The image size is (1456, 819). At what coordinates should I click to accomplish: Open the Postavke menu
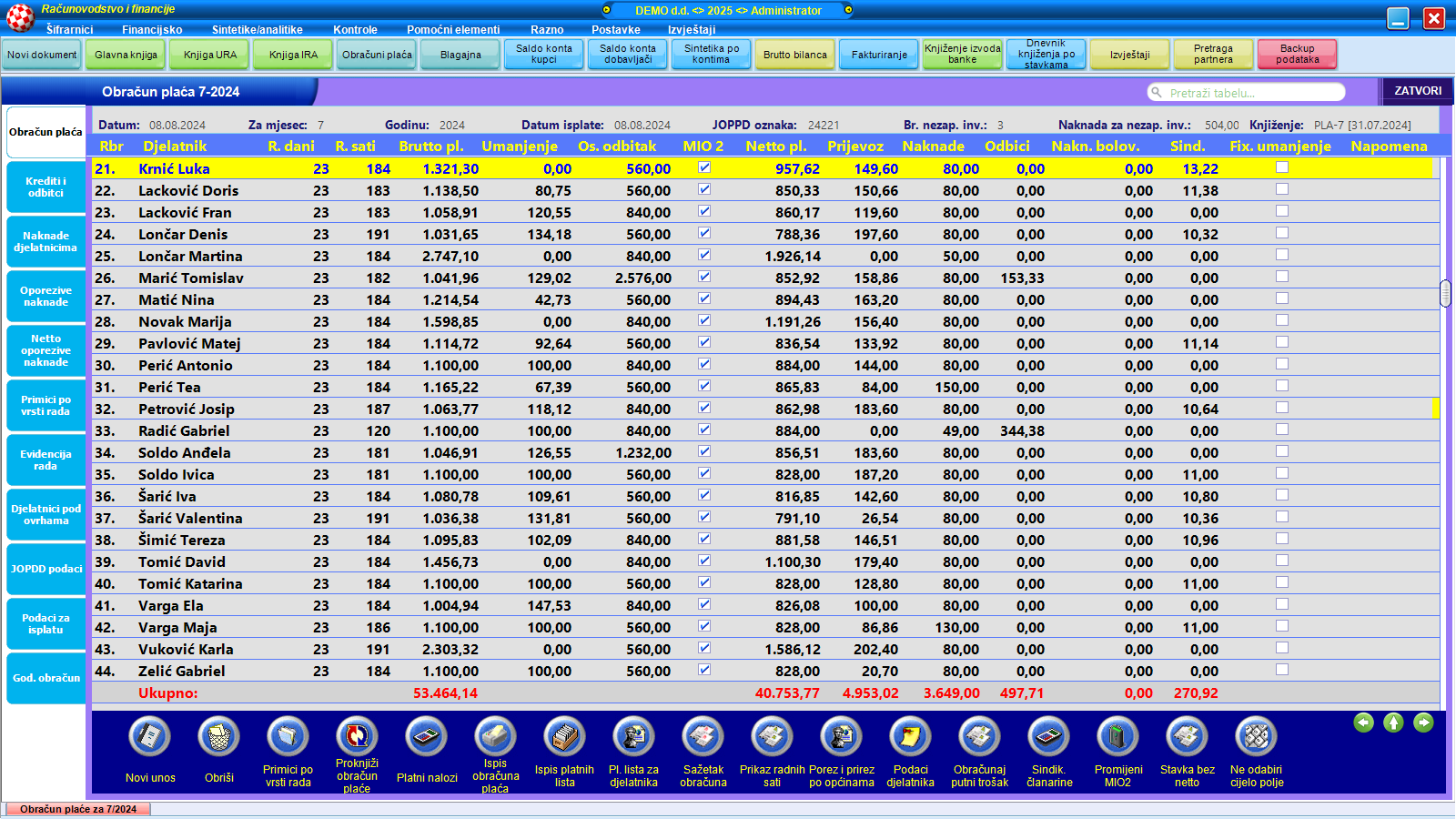(615, 29)
